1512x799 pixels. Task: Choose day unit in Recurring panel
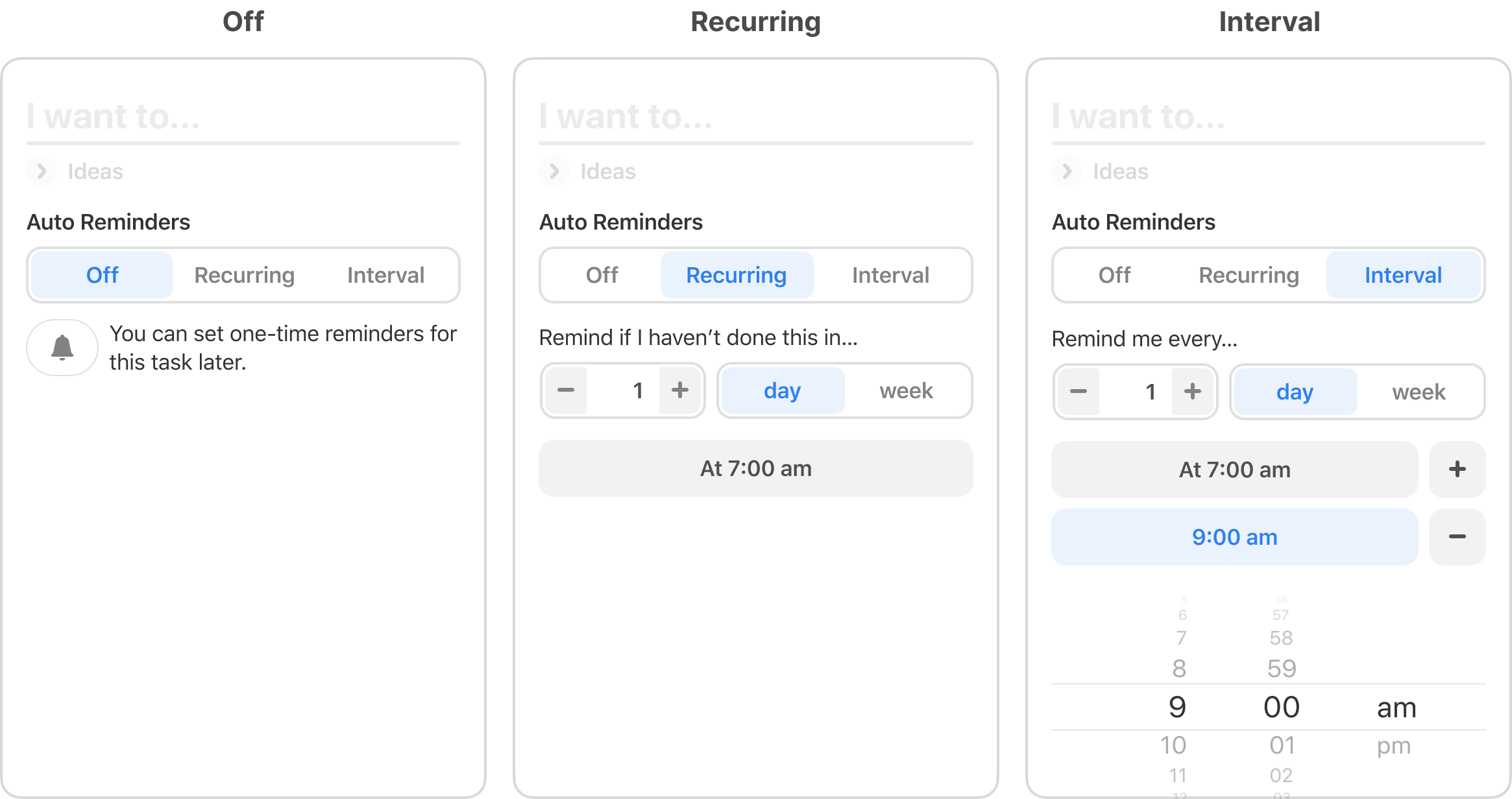(x=783, y=390)
